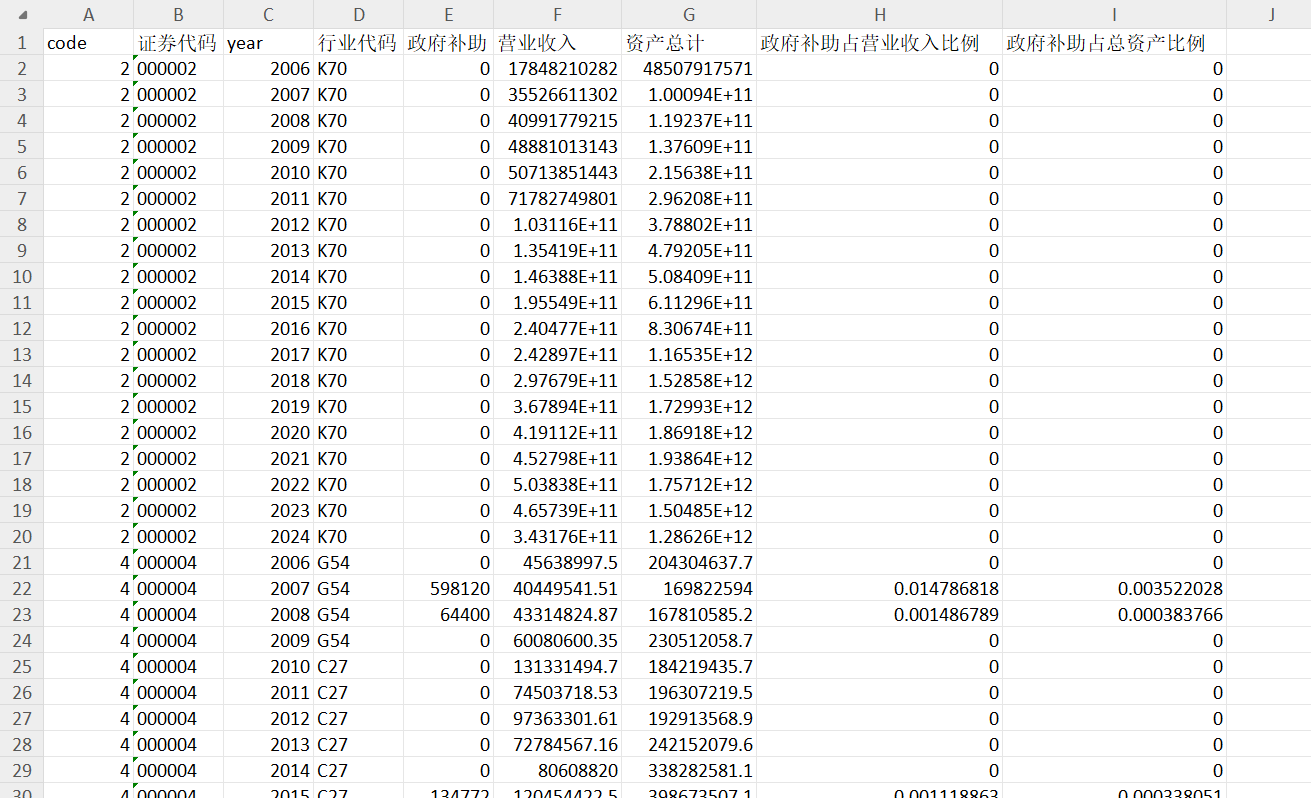
Task: Select row 21 header
Action: [x=22, y=563]
